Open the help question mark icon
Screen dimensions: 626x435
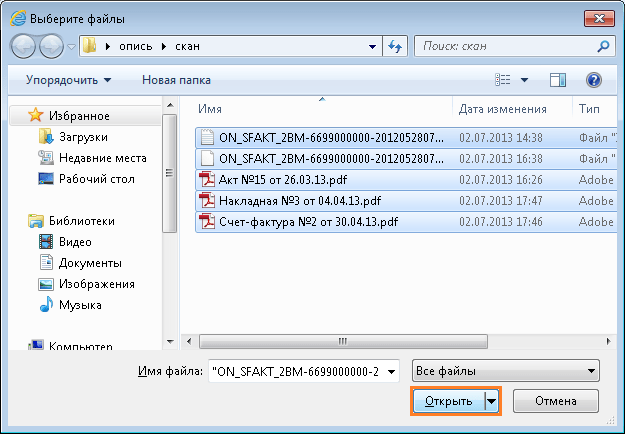click(593, 79)
